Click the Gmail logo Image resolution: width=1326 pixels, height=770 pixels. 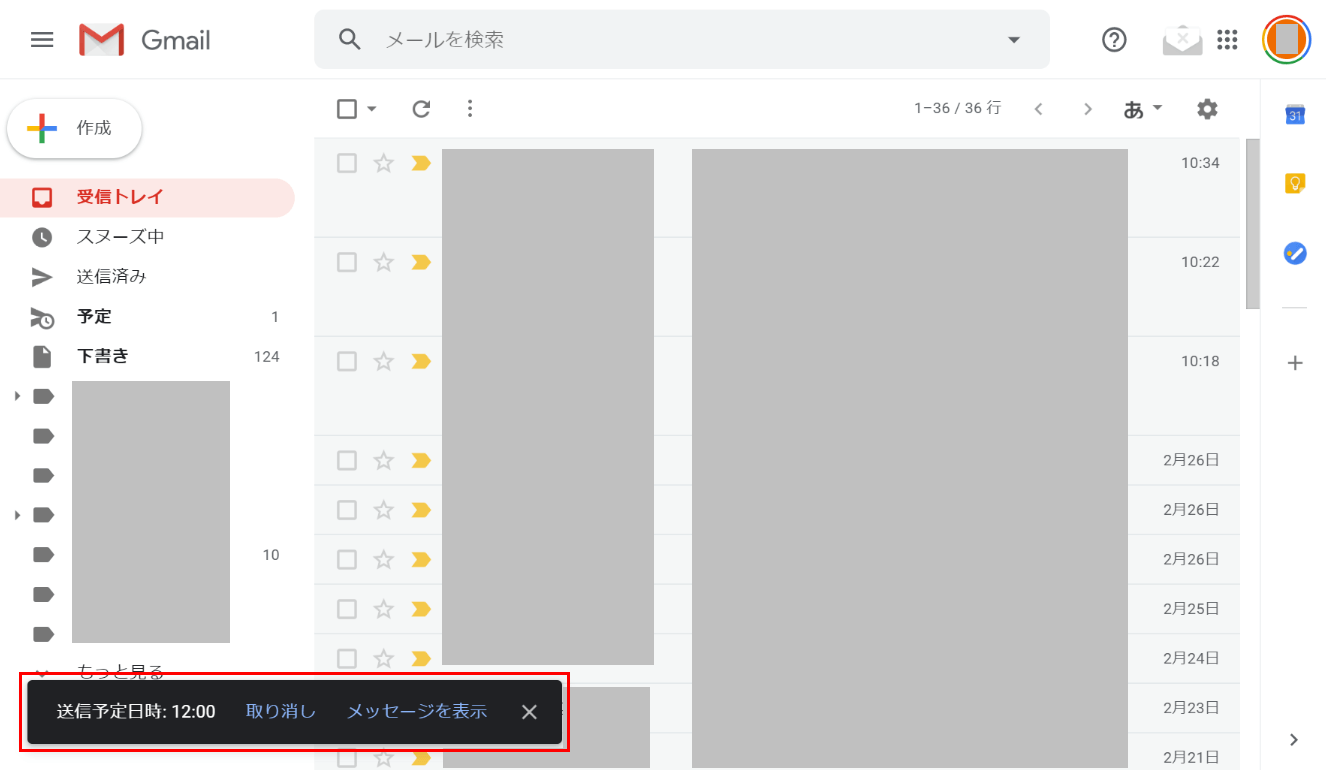(x=145, y=40)
